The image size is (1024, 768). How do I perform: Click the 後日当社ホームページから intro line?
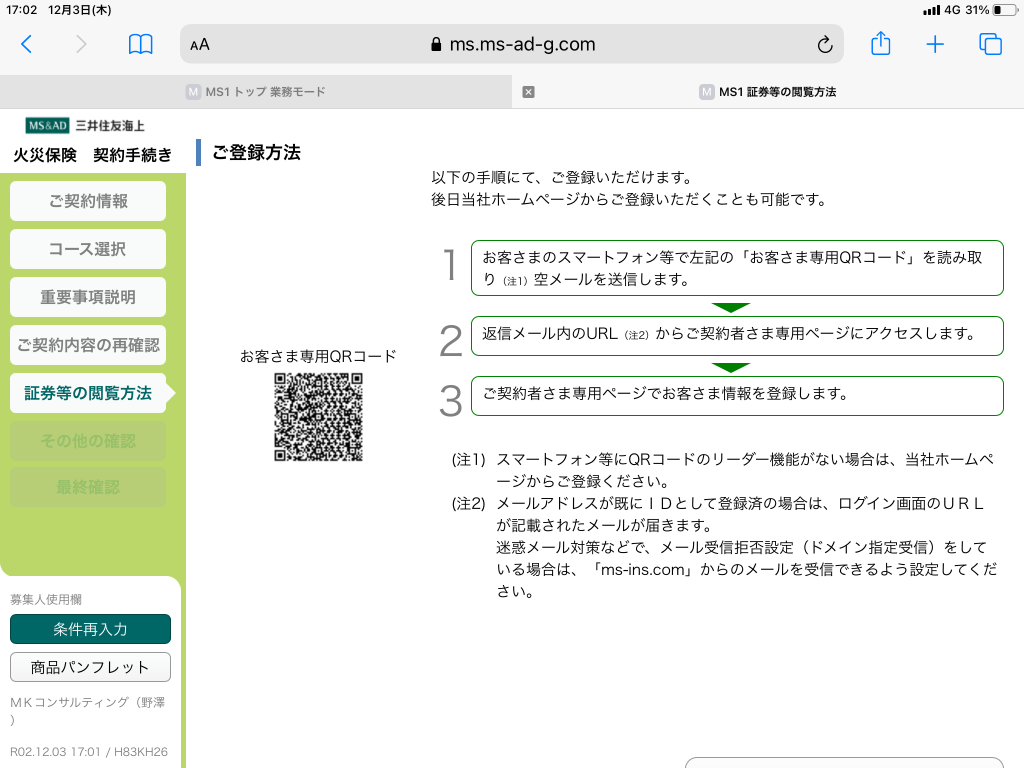tap(629, 199)
